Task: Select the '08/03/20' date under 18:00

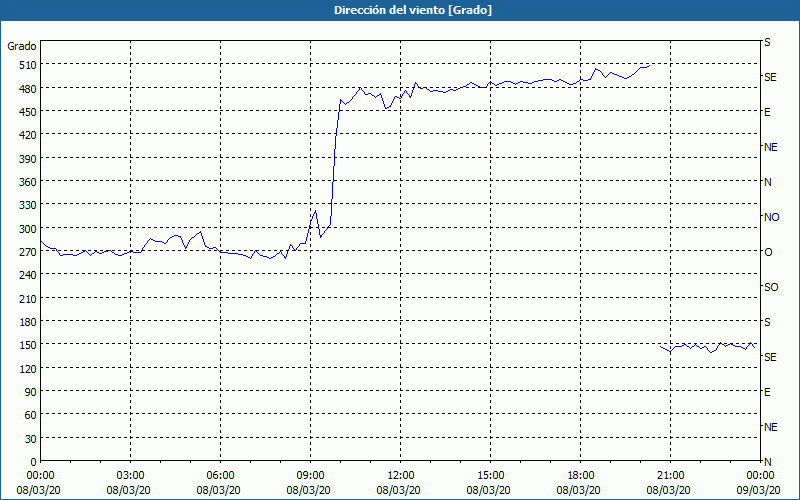Action: pos(579,491)
